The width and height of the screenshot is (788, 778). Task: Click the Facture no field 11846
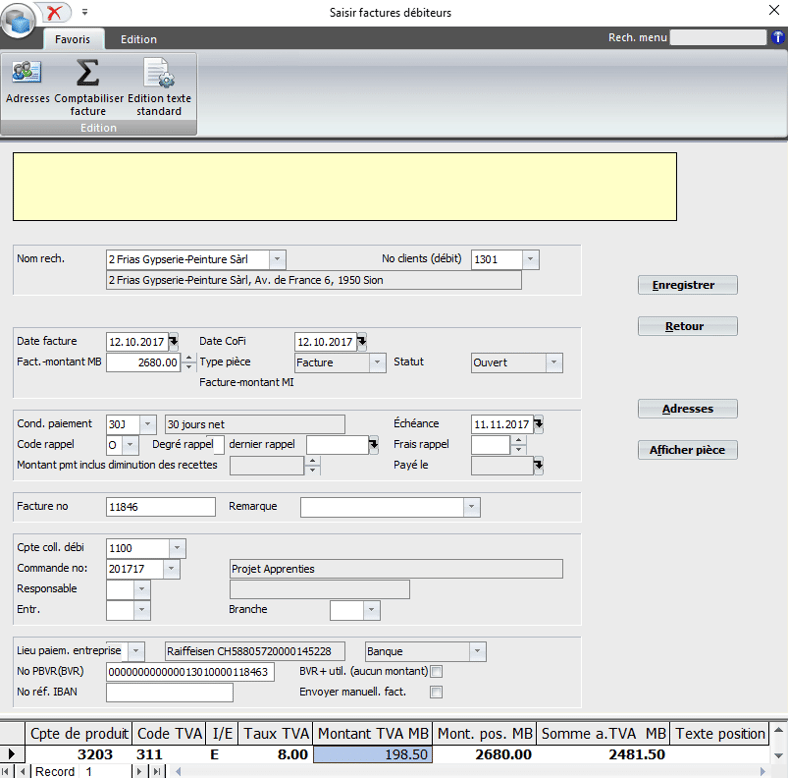(161, 507)
